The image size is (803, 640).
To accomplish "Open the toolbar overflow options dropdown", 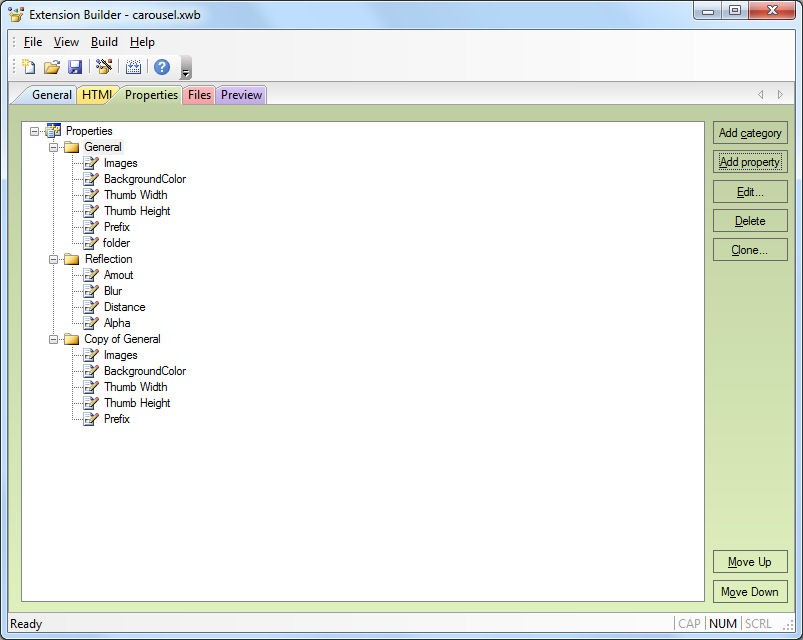I will click(x=185, y=68).
